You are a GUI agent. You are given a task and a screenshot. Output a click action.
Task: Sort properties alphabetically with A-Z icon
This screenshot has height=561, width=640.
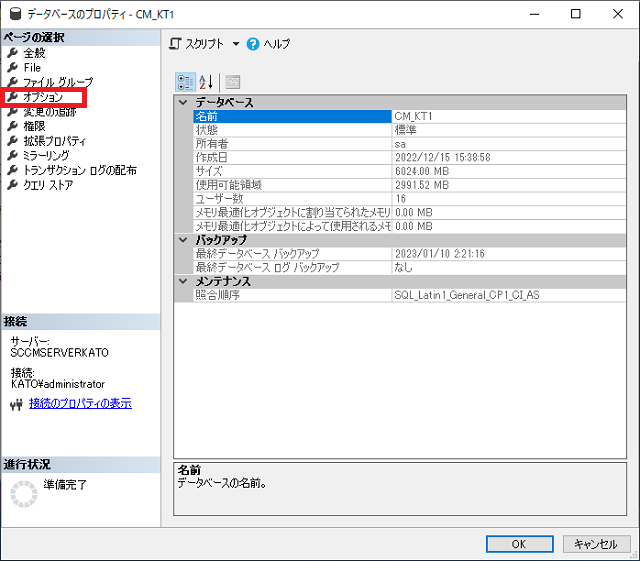click(x=206, y=82)
